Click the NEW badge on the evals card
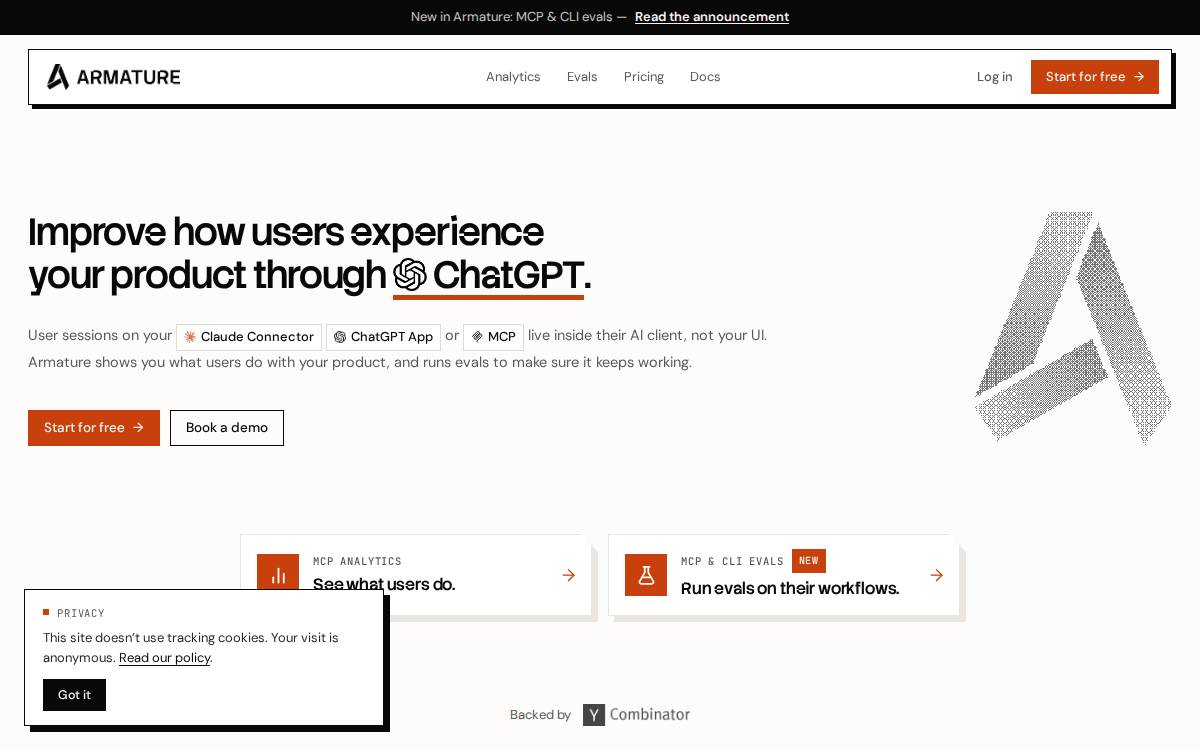This screenshot has width=1200, height=750. 809,561
